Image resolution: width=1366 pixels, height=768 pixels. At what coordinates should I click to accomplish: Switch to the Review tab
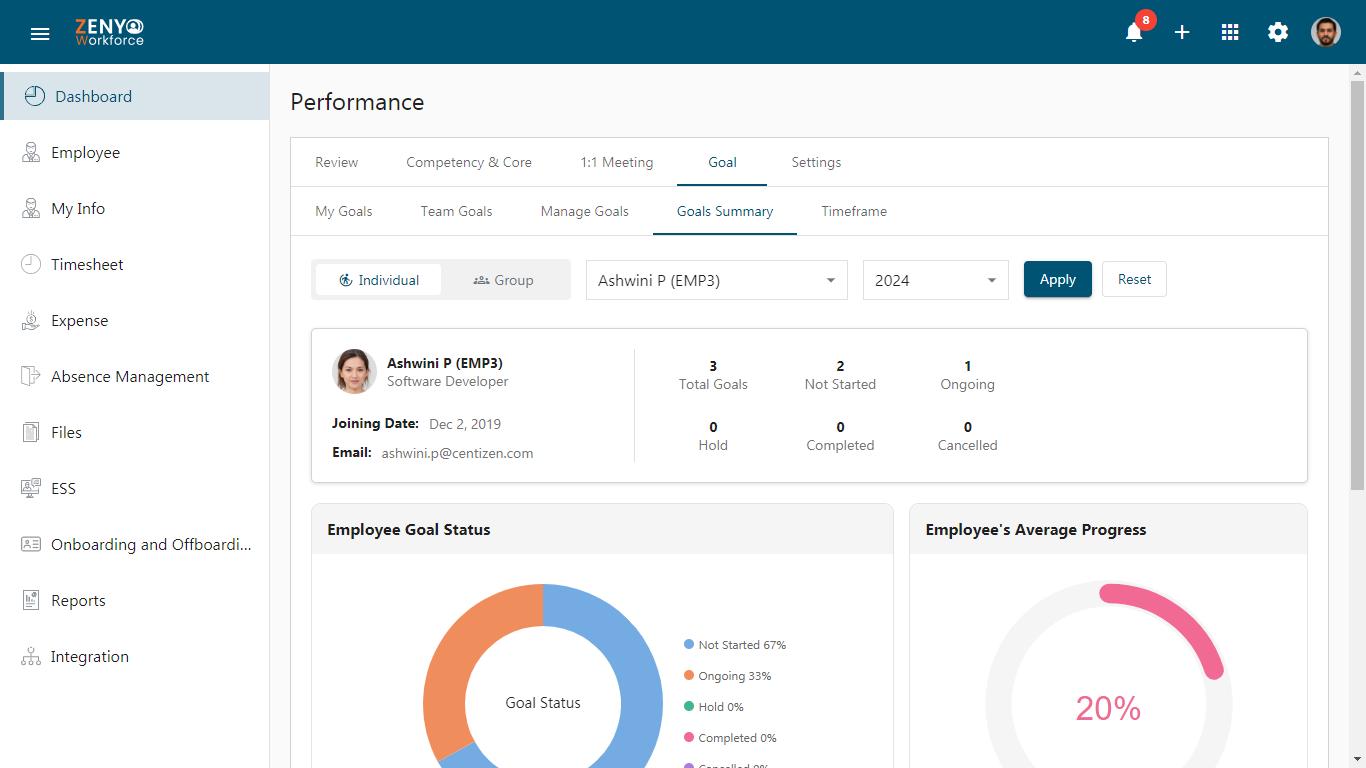[x=336, y=162]
